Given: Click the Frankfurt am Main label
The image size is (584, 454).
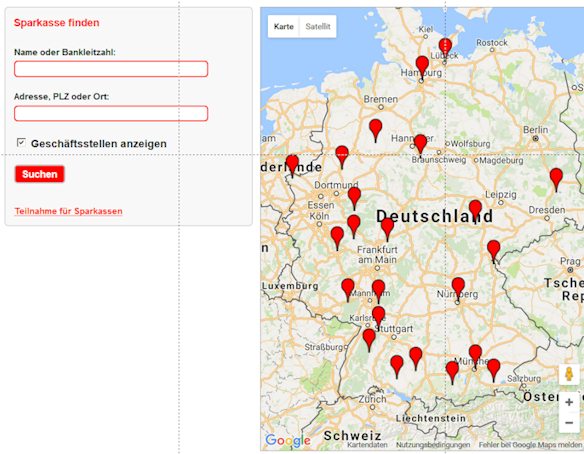Looking at the screenshot, I should pos(377,255).
